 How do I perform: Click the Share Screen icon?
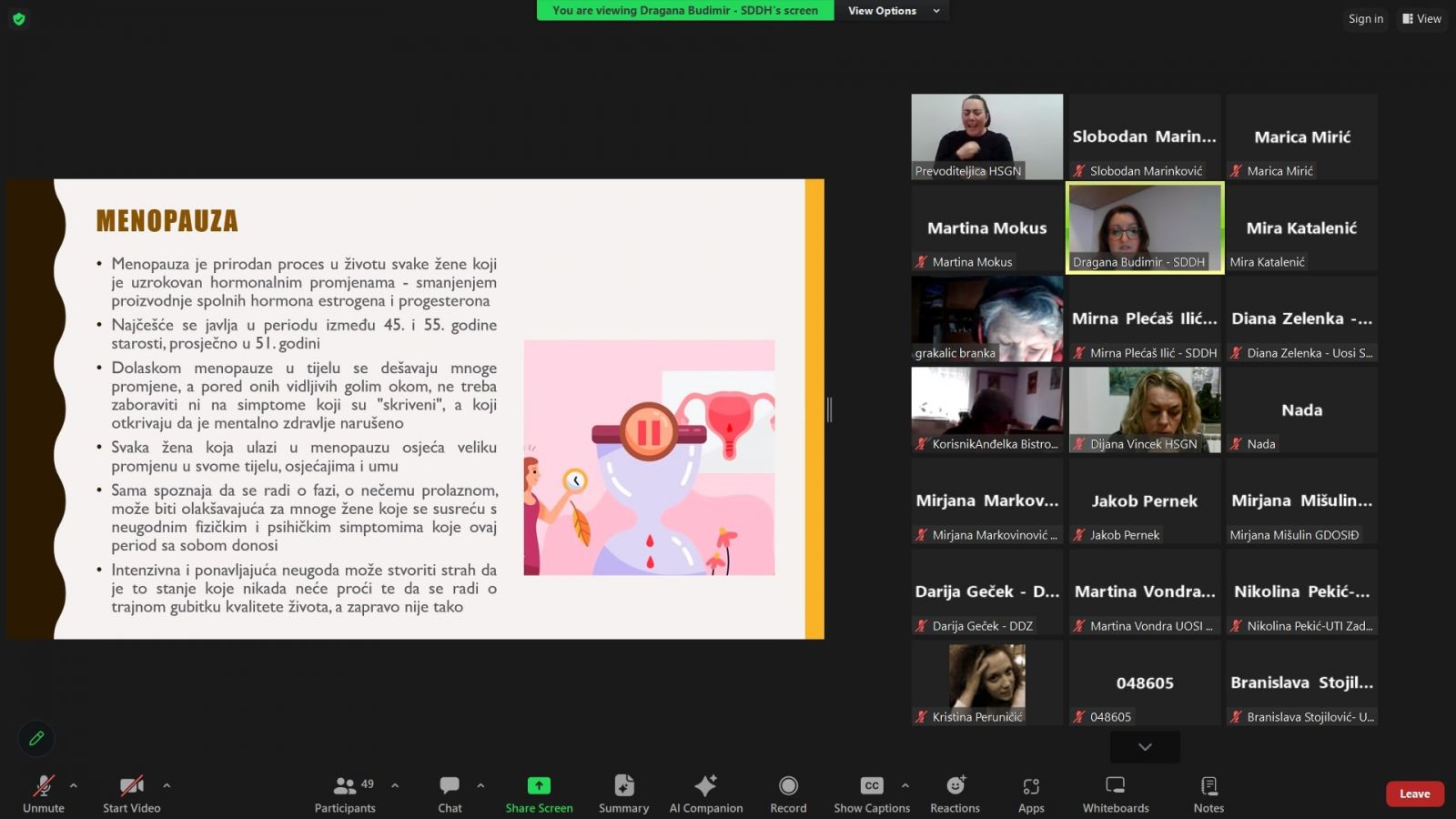pyautogui.click(x=539, y=785)
